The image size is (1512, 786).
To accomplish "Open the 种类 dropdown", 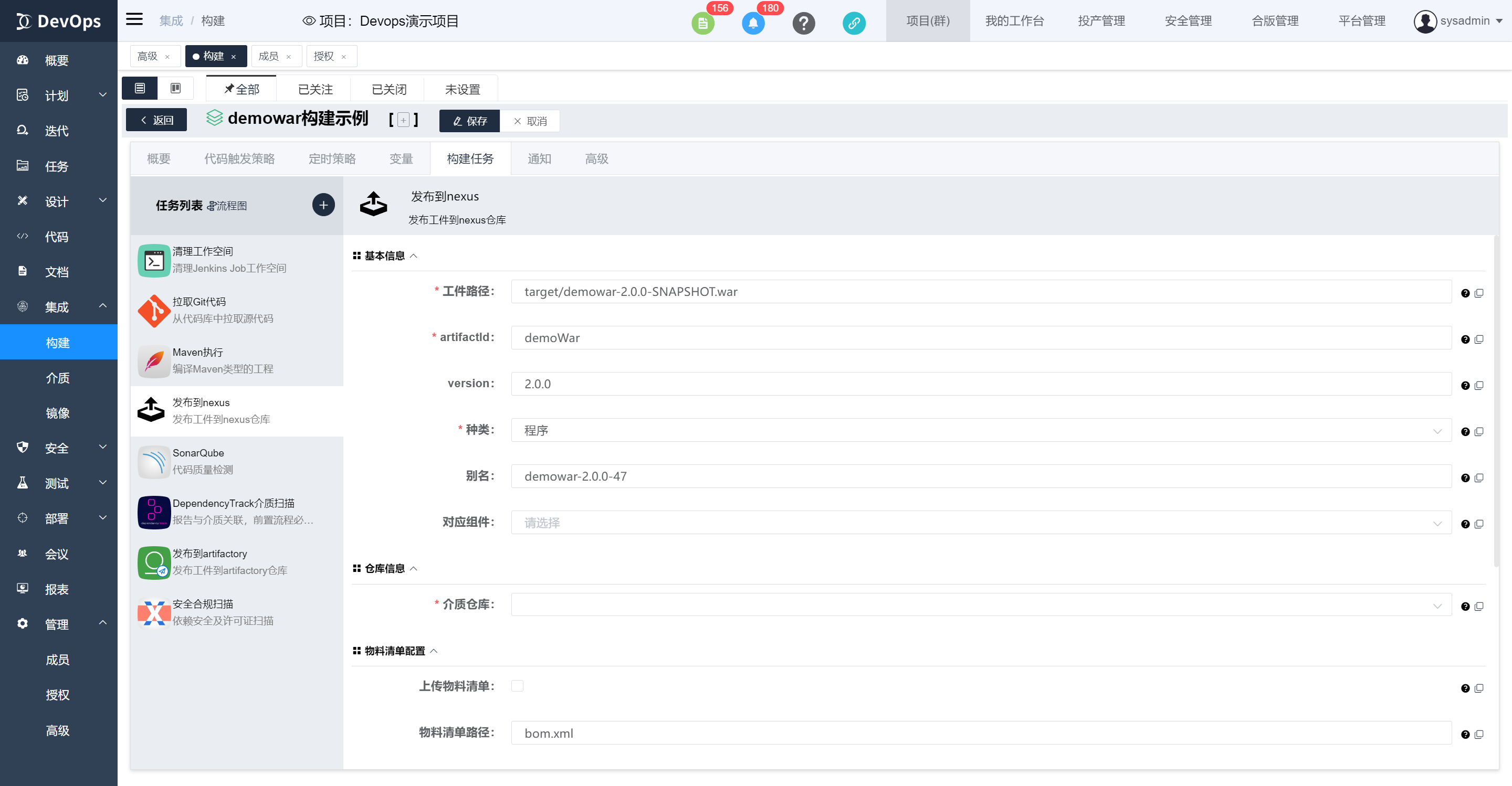I will click(x=980, y=431).
